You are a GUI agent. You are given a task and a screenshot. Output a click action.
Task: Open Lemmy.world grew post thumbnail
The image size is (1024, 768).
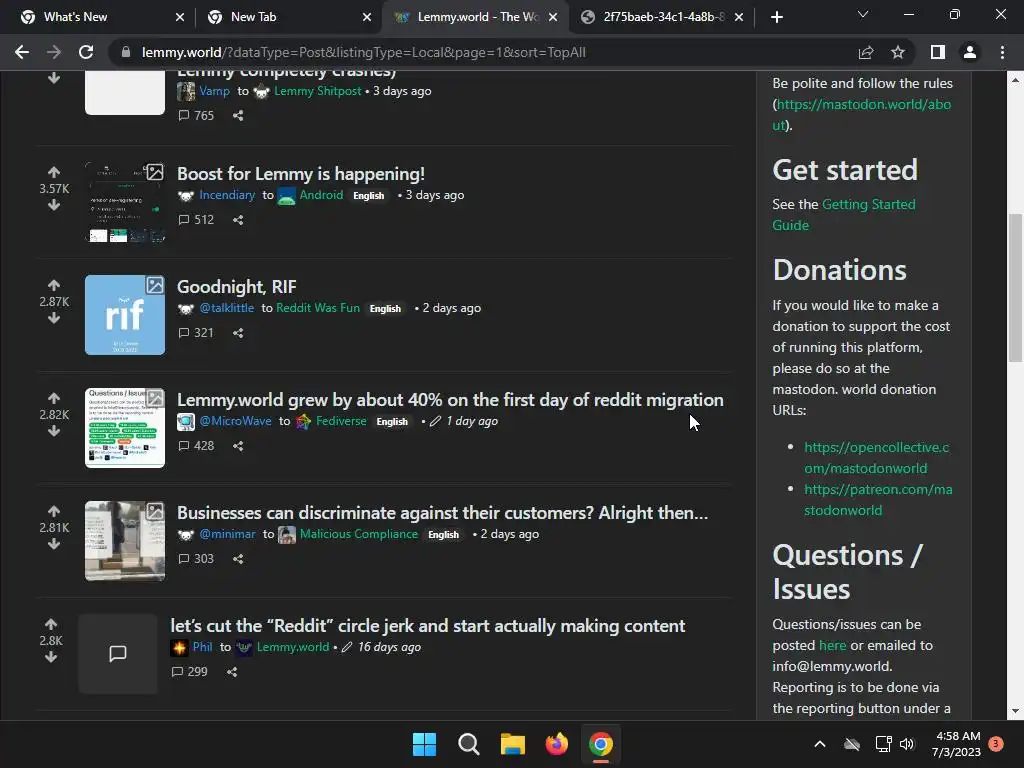point(125,428)
